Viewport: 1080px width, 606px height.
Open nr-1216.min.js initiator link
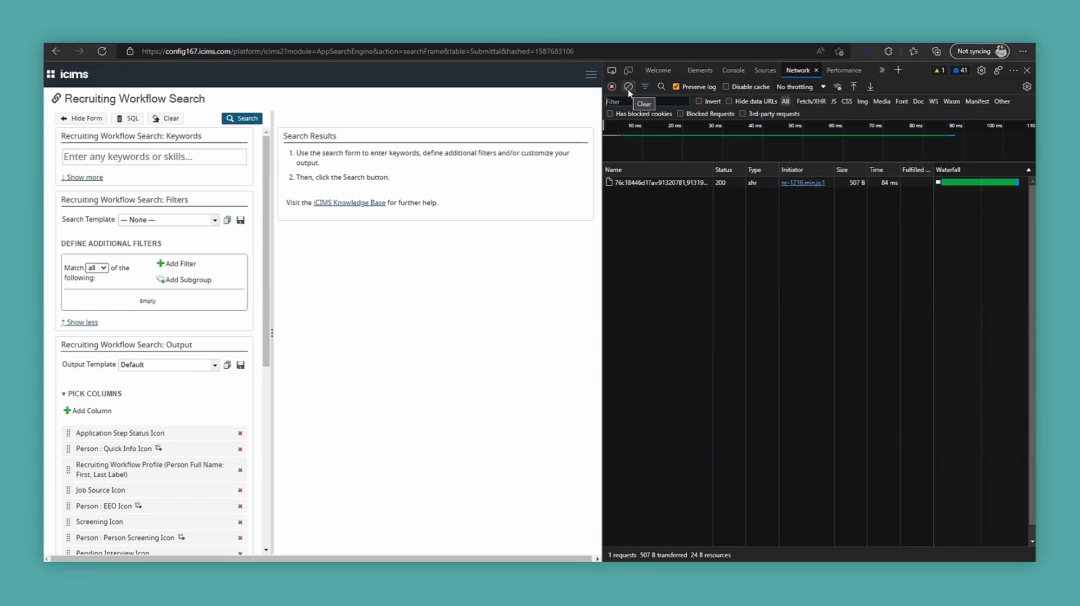pyautogui.click(x=802, y=182)
